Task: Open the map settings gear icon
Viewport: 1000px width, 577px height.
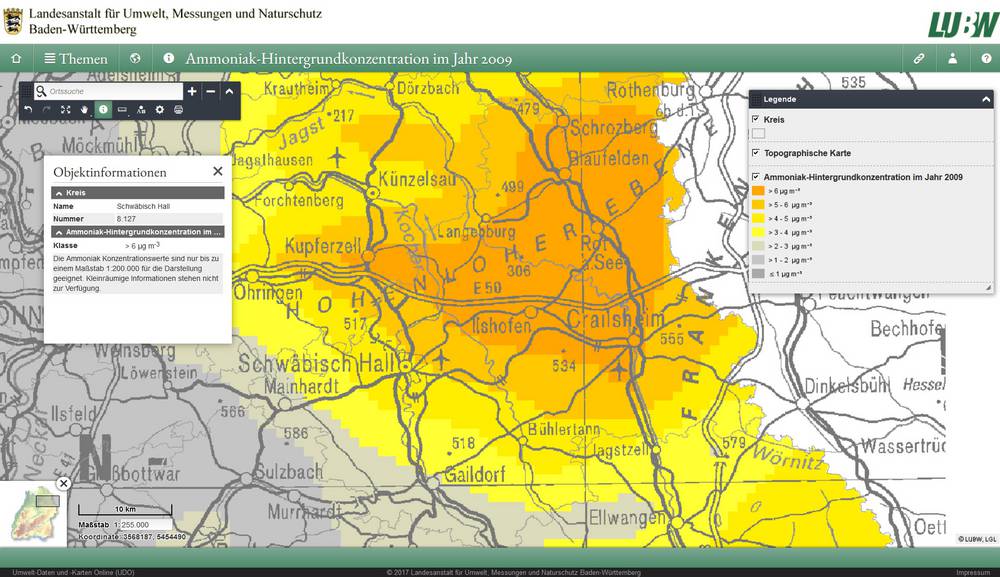Action: (x=159, y=109)
